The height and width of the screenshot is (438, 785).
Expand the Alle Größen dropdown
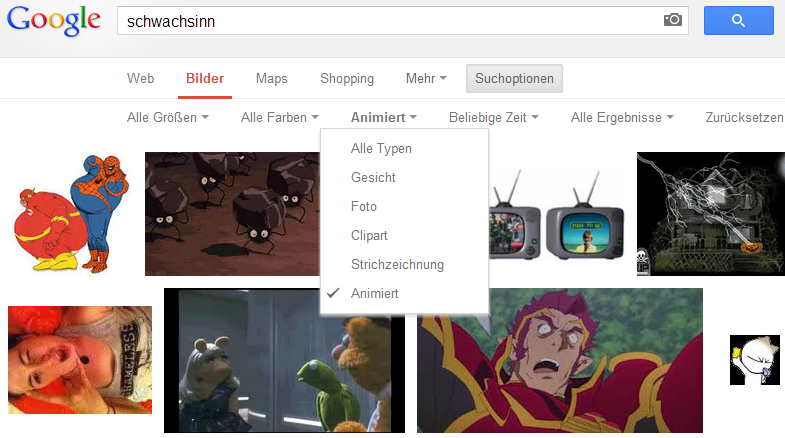(x=167, y=118)
